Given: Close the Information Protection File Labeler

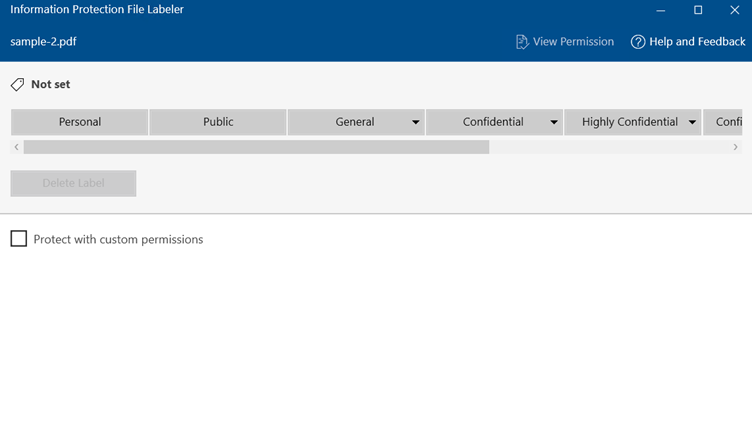Looking at the screenshot, I should pyautogui.click(x=735, y=10).
